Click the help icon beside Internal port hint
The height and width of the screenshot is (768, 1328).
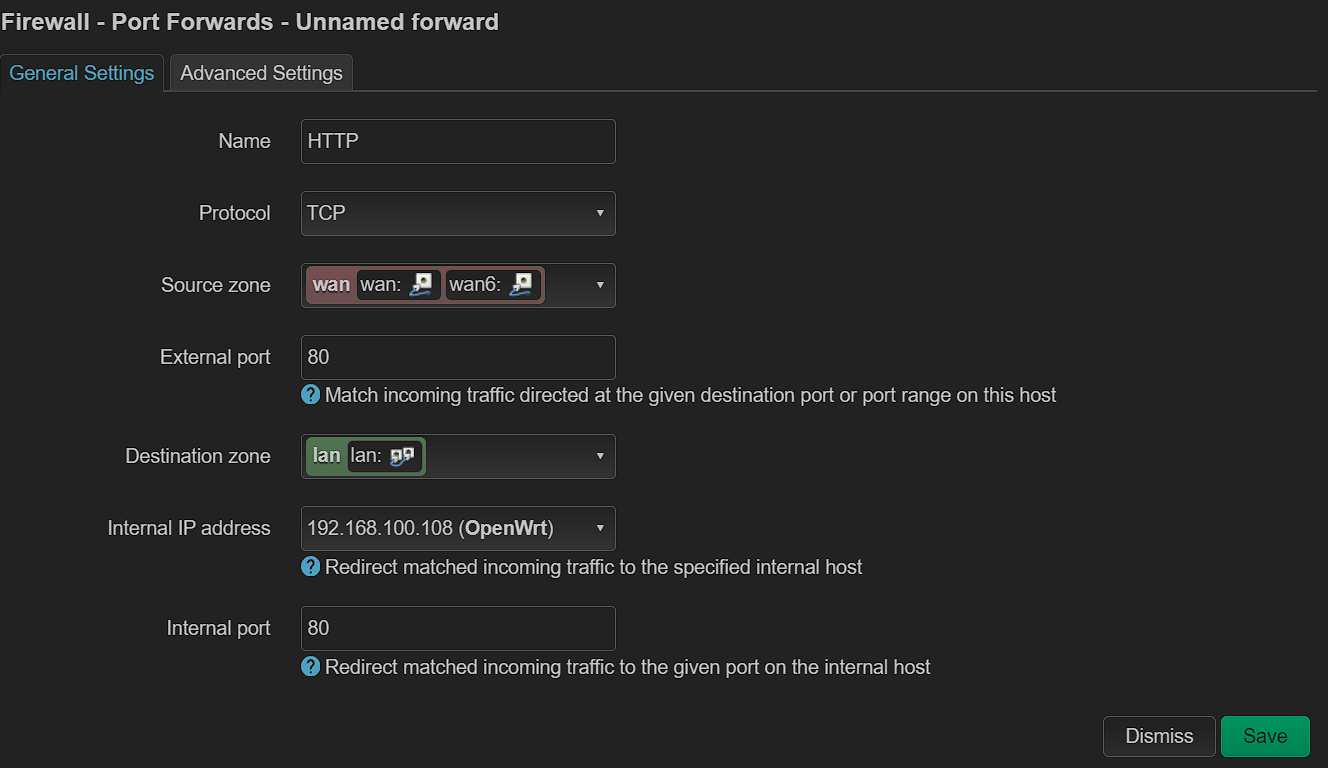pos(310,667)
